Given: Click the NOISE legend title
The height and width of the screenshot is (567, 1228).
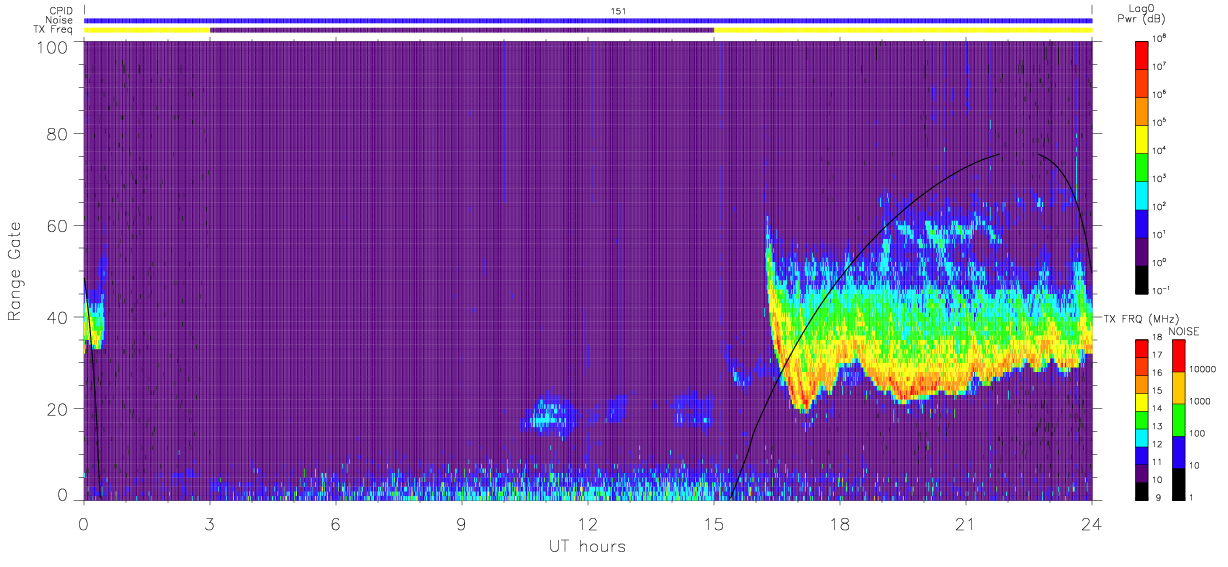Looking at the screenshot, I should pyautogui.click(x=1183, y=330).
